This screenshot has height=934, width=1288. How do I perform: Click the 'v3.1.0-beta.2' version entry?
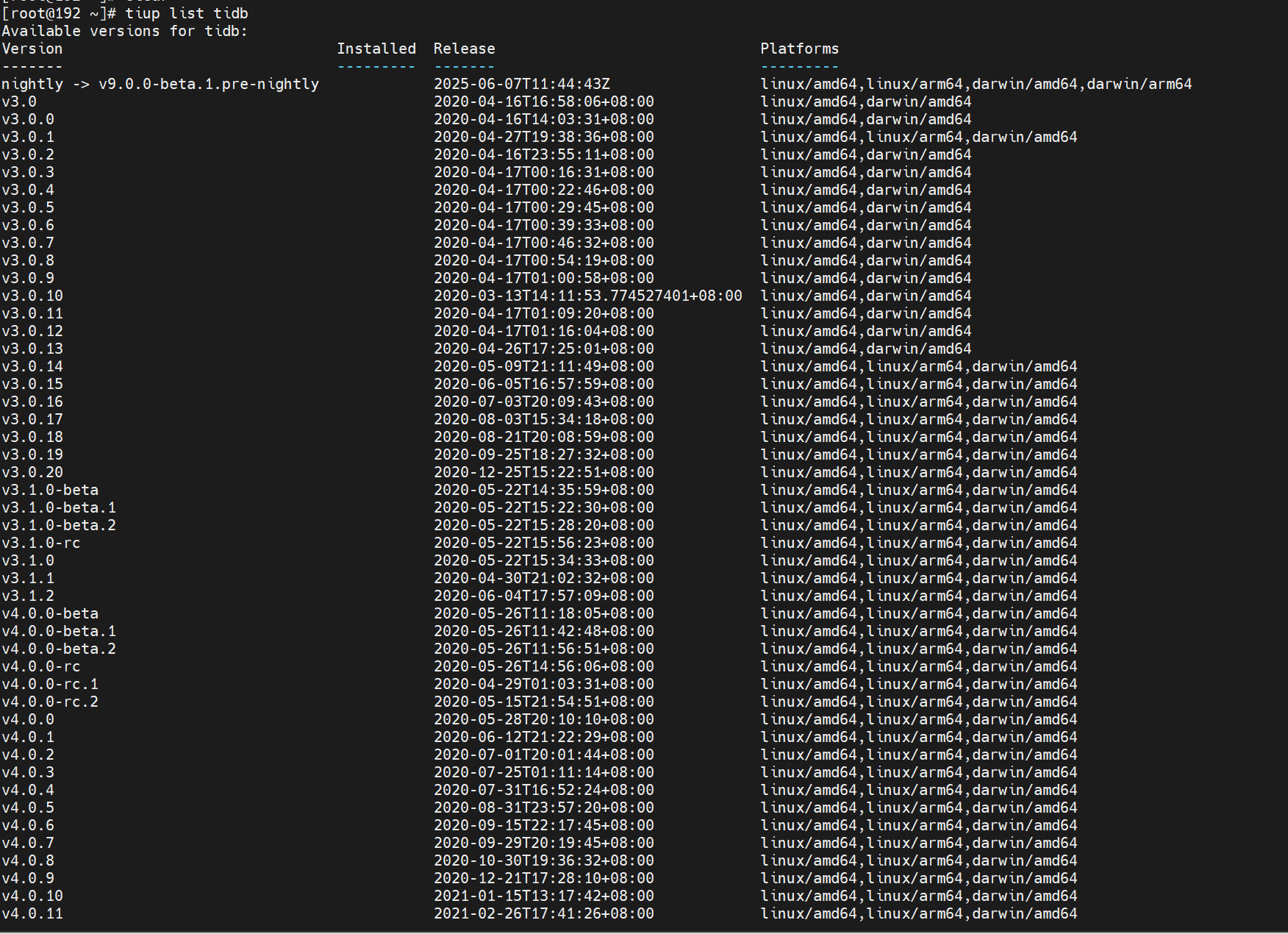pyautogui.click(x=59, y=525)
